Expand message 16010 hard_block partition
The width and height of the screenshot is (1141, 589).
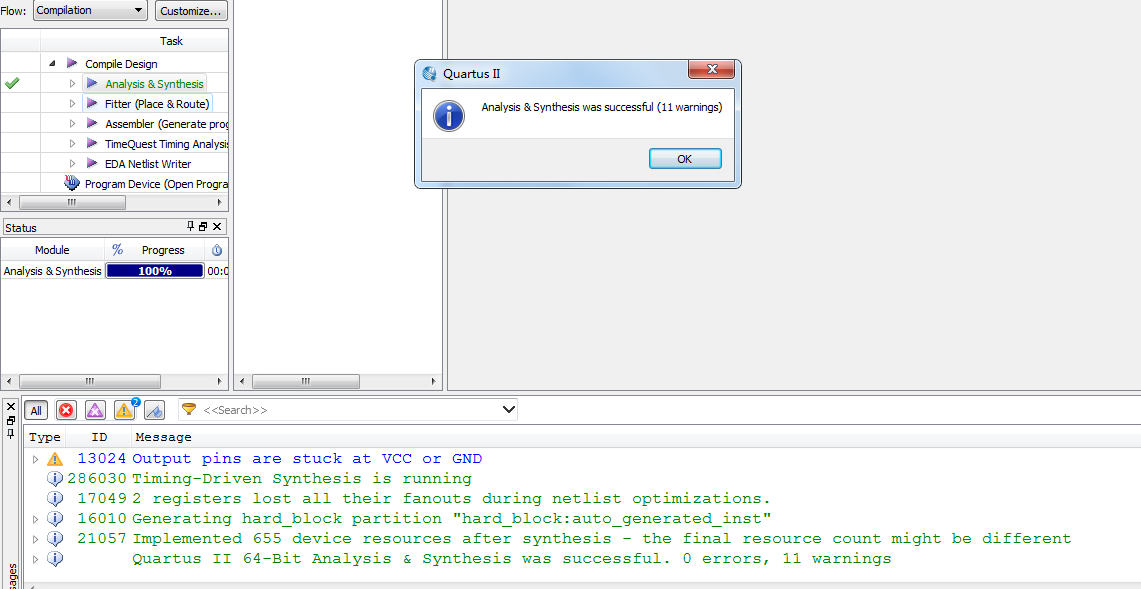point(35,519)
